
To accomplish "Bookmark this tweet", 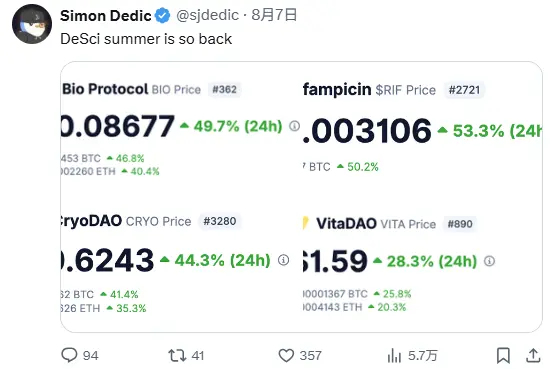I will [503, 355].
